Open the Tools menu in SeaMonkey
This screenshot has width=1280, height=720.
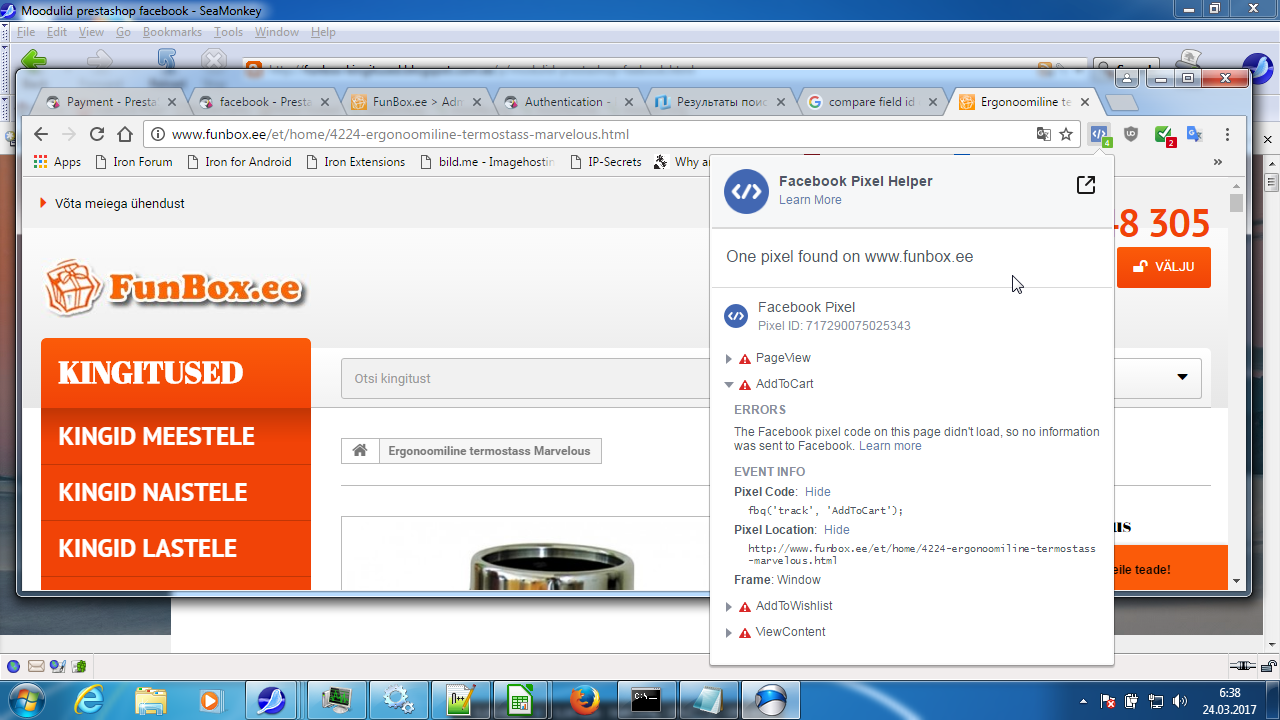point(228,32)
